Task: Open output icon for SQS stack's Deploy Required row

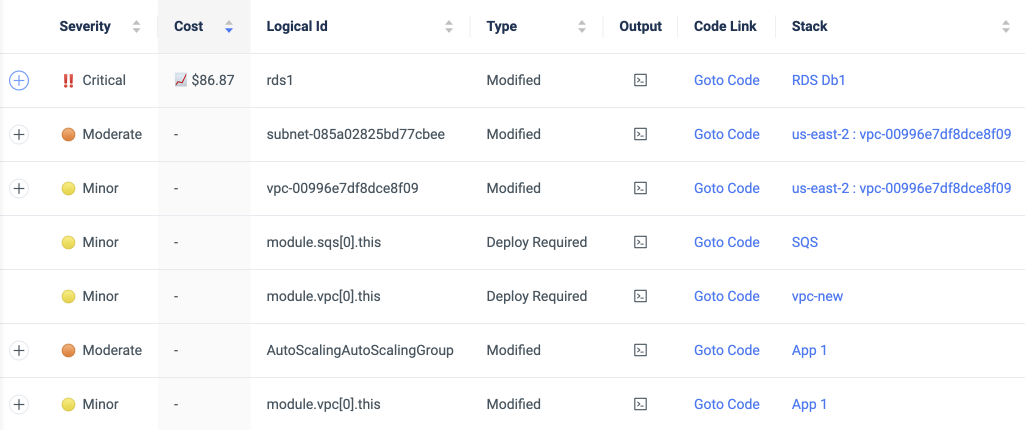Action: 641,242
